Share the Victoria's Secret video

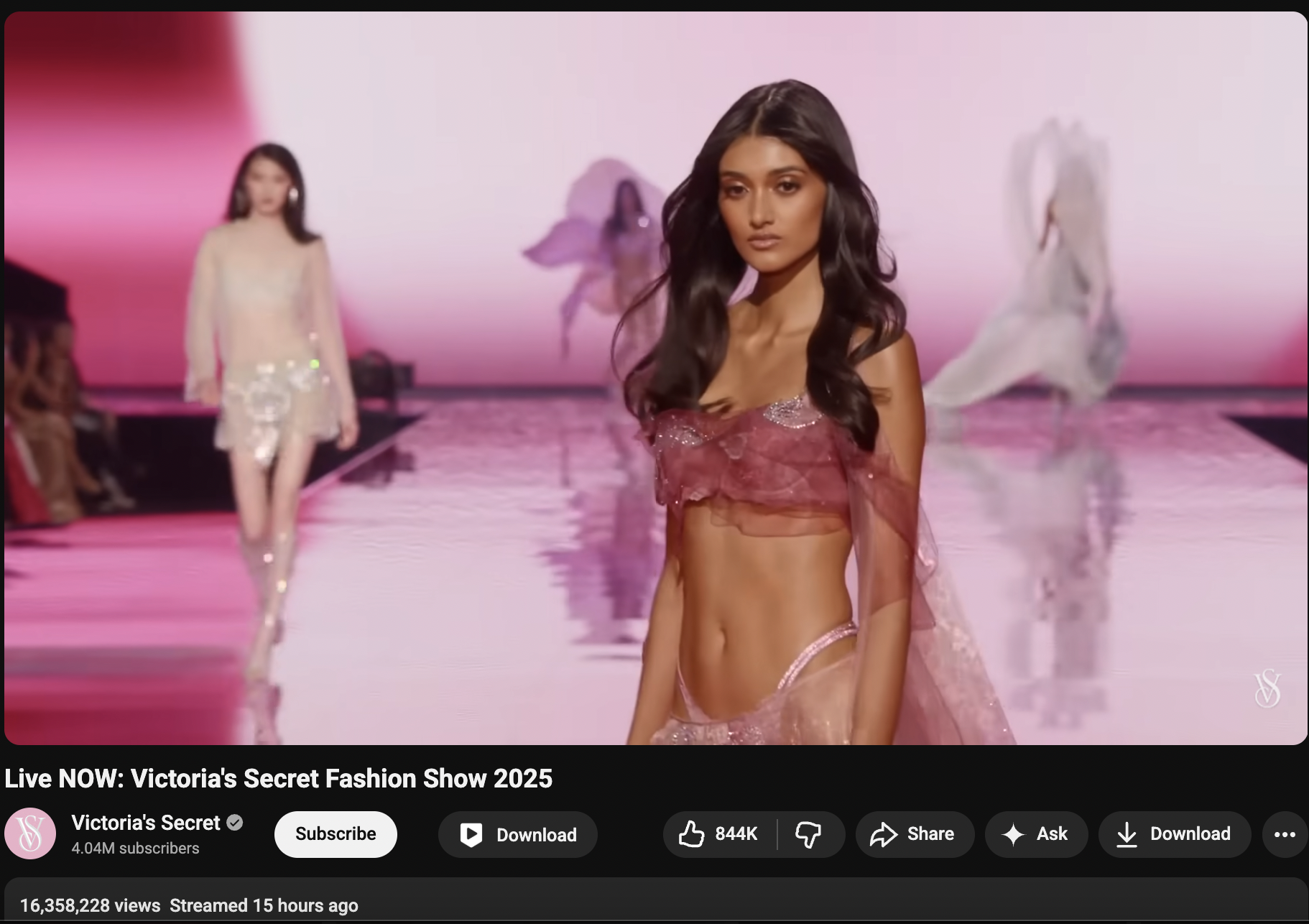(x=915, y=834)
